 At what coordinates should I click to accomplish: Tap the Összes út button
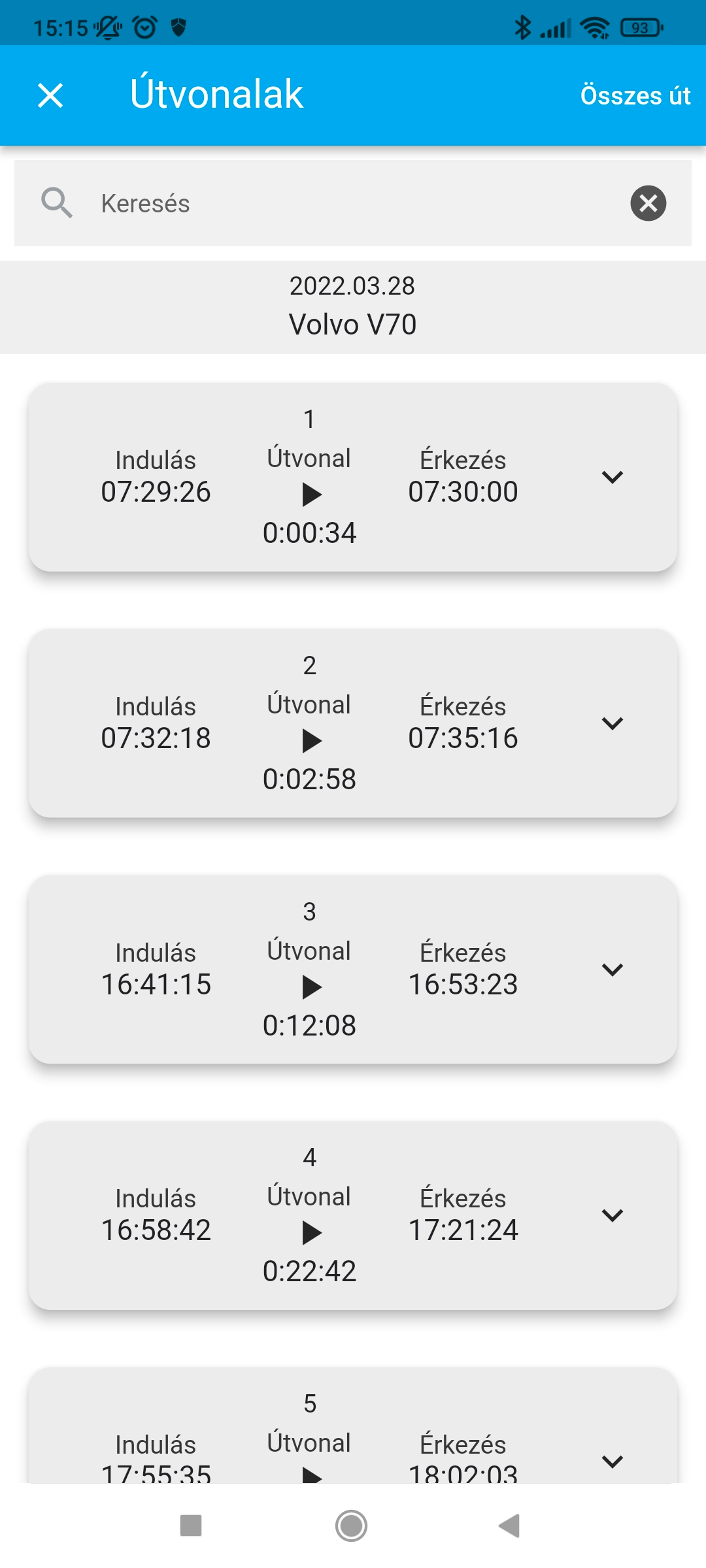point(635,95)
